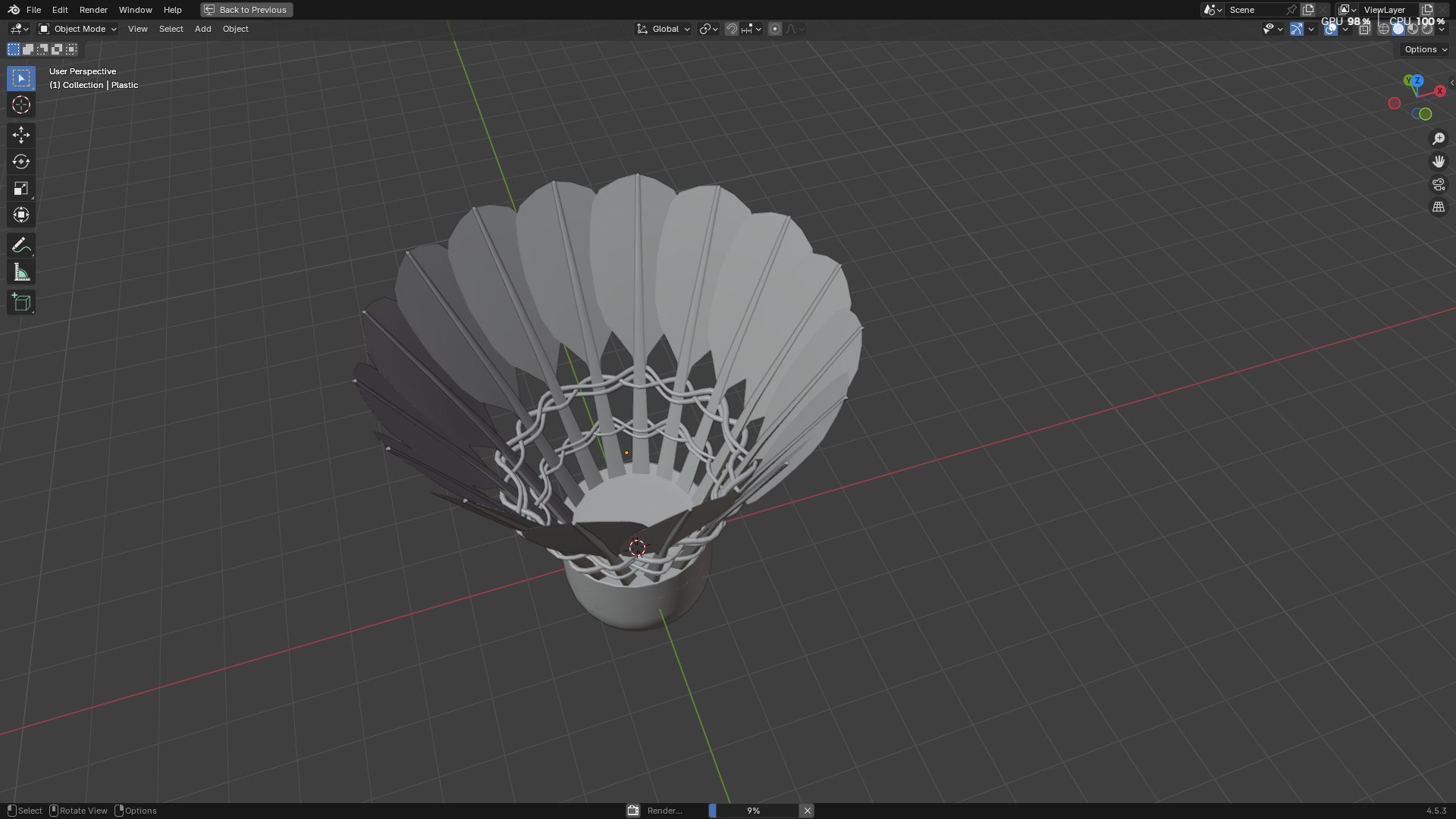Switch to solid viewport shading
Viewport: 1456px width, 819px height.
pyautogui.click(x=1398, y=29)
